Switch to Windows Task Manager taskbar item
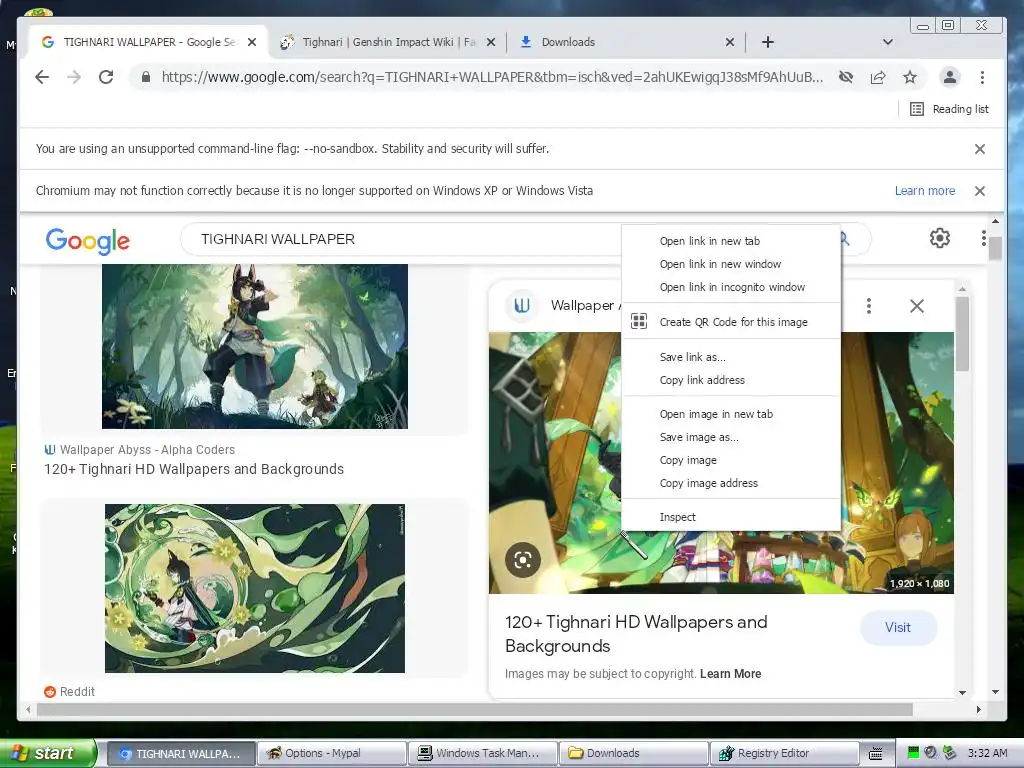The image size is (1024, 768). pyautogui.click(x=483, y=753)
